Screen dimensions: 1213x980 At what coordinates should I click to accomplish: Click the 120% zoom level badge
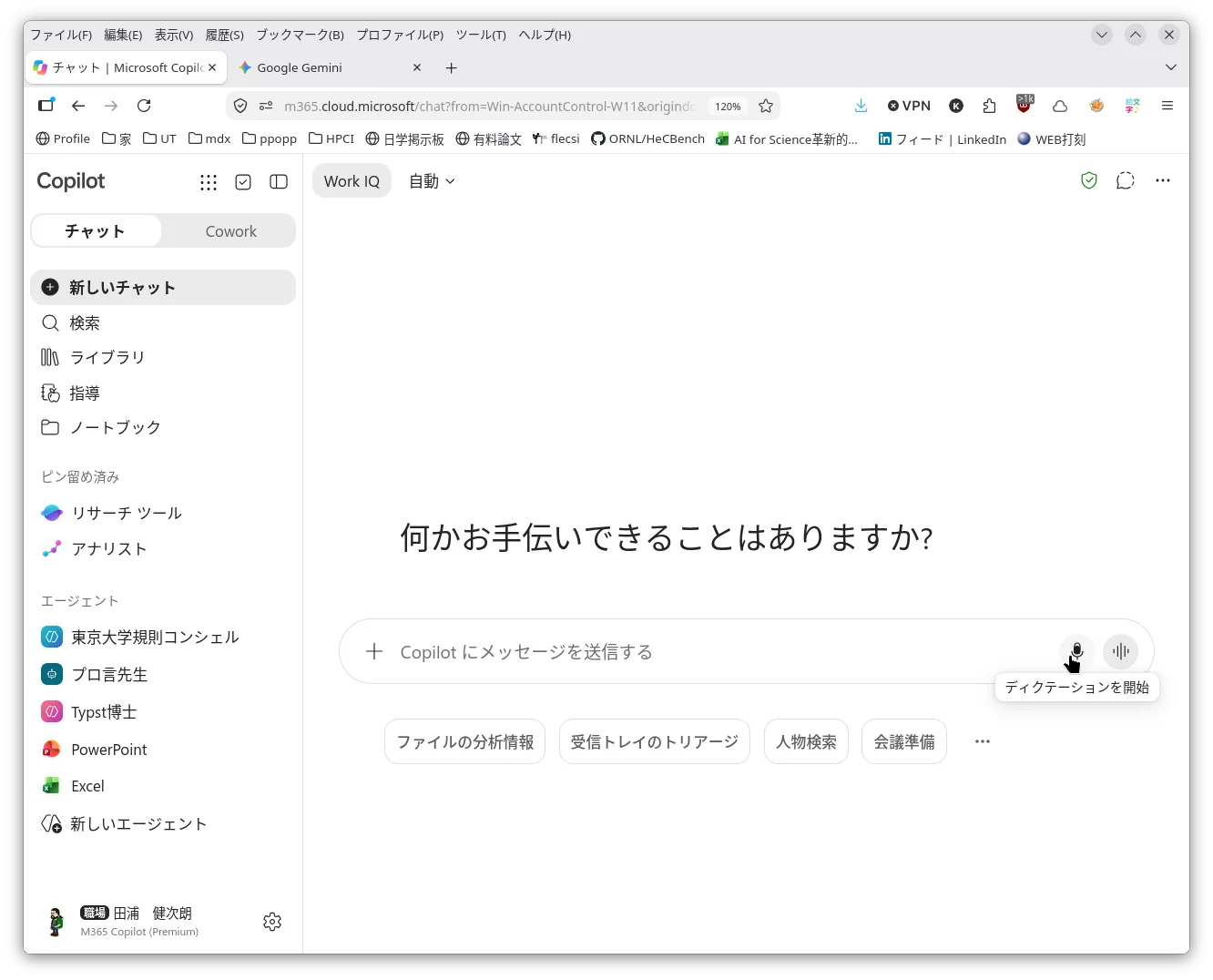pos(728,106)
